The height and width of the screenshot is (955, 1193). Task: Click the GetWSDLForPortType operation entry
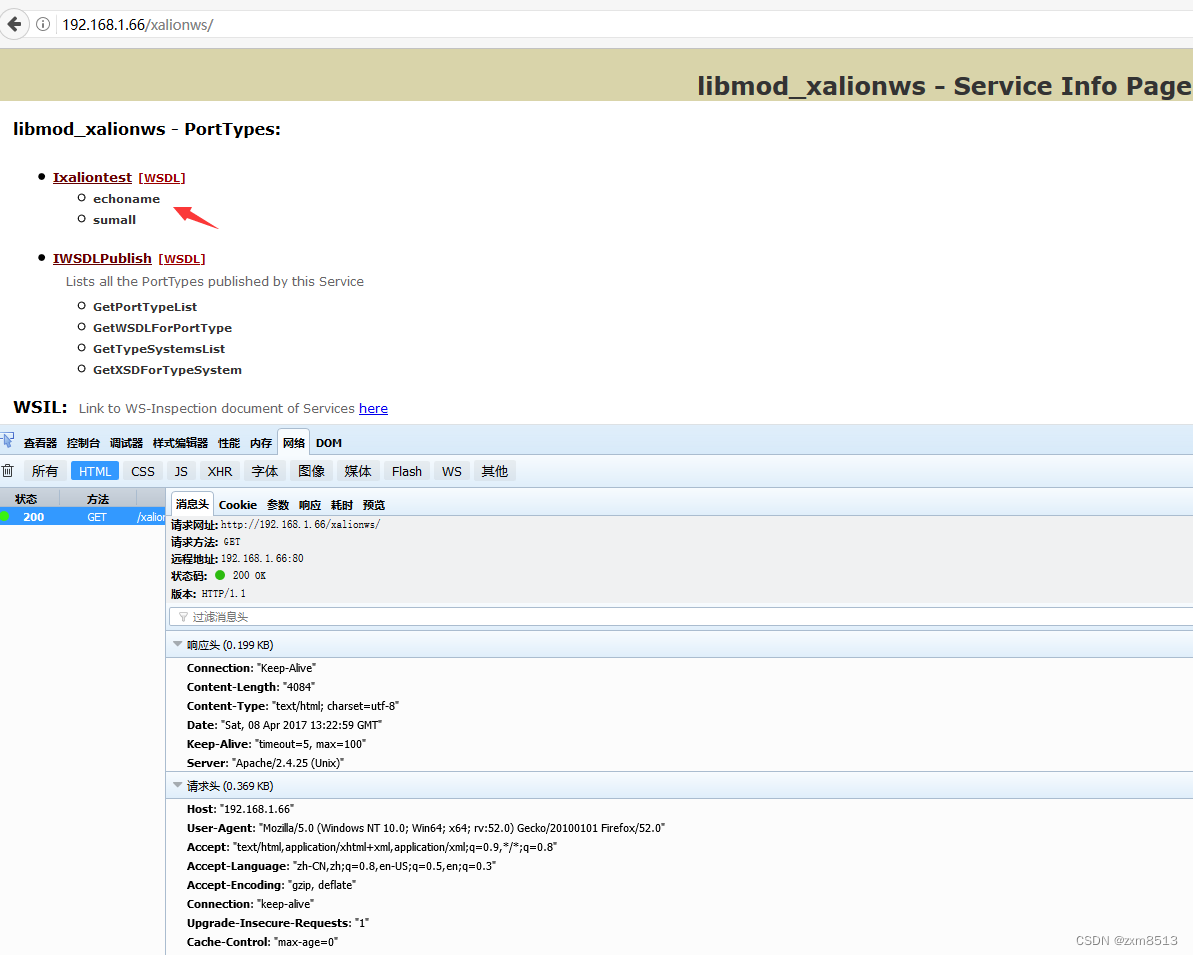point(162,328)
